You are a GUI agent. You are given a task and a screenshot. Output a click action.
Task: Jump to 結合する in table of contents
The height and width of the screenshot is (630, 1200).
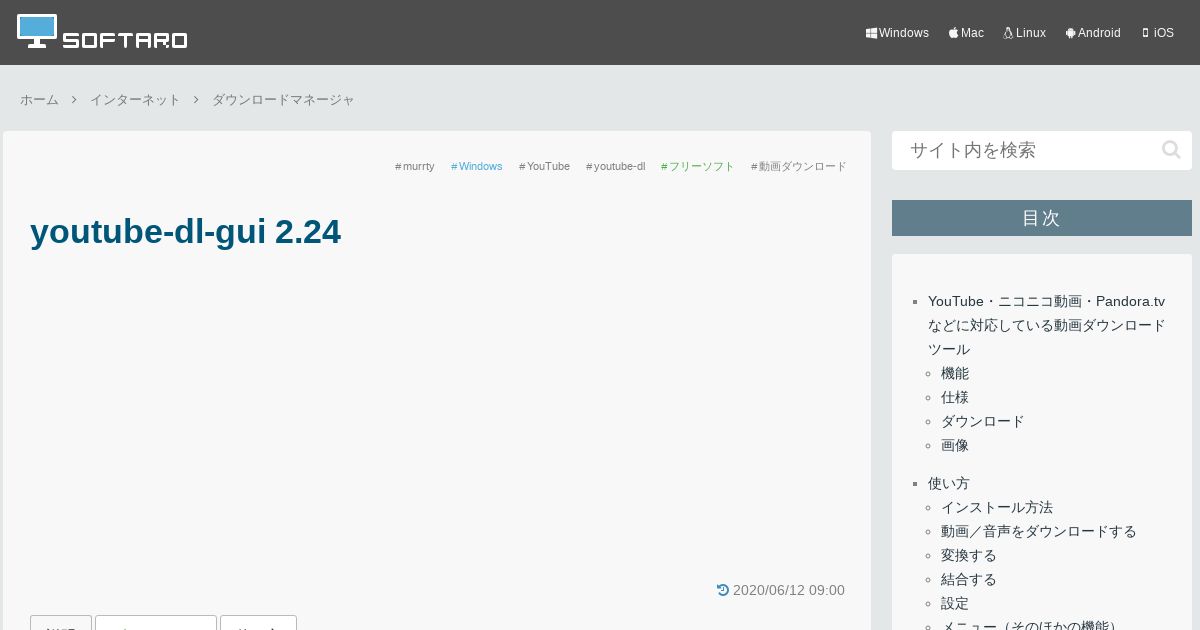click(x=969, y=579)
